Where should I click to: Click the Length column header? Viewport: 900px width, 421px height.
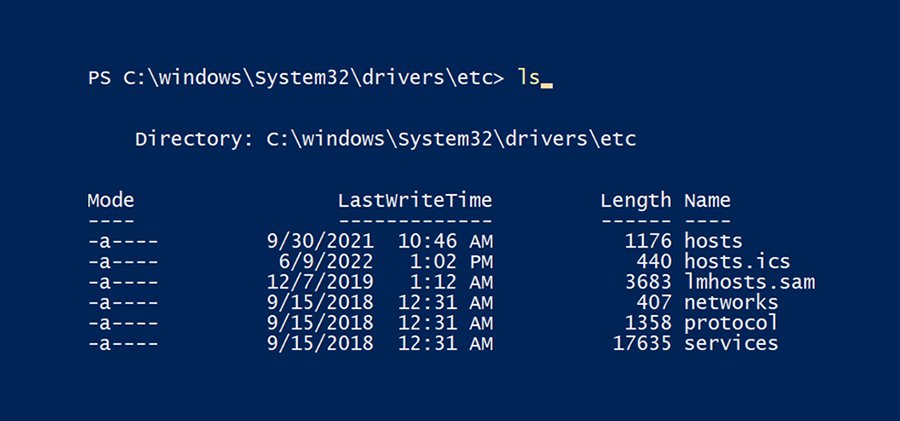[635, 200]
